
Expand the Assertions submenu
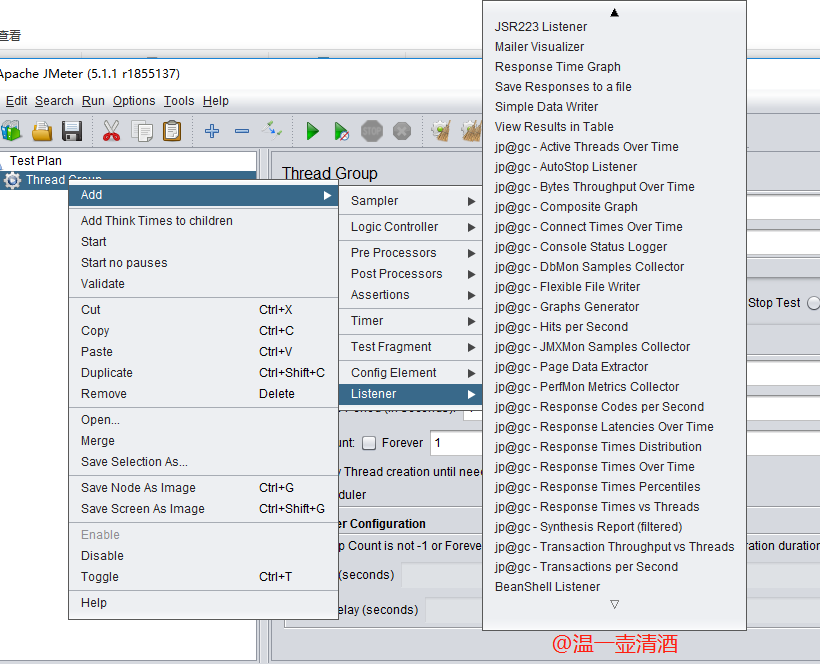(411, 295)
